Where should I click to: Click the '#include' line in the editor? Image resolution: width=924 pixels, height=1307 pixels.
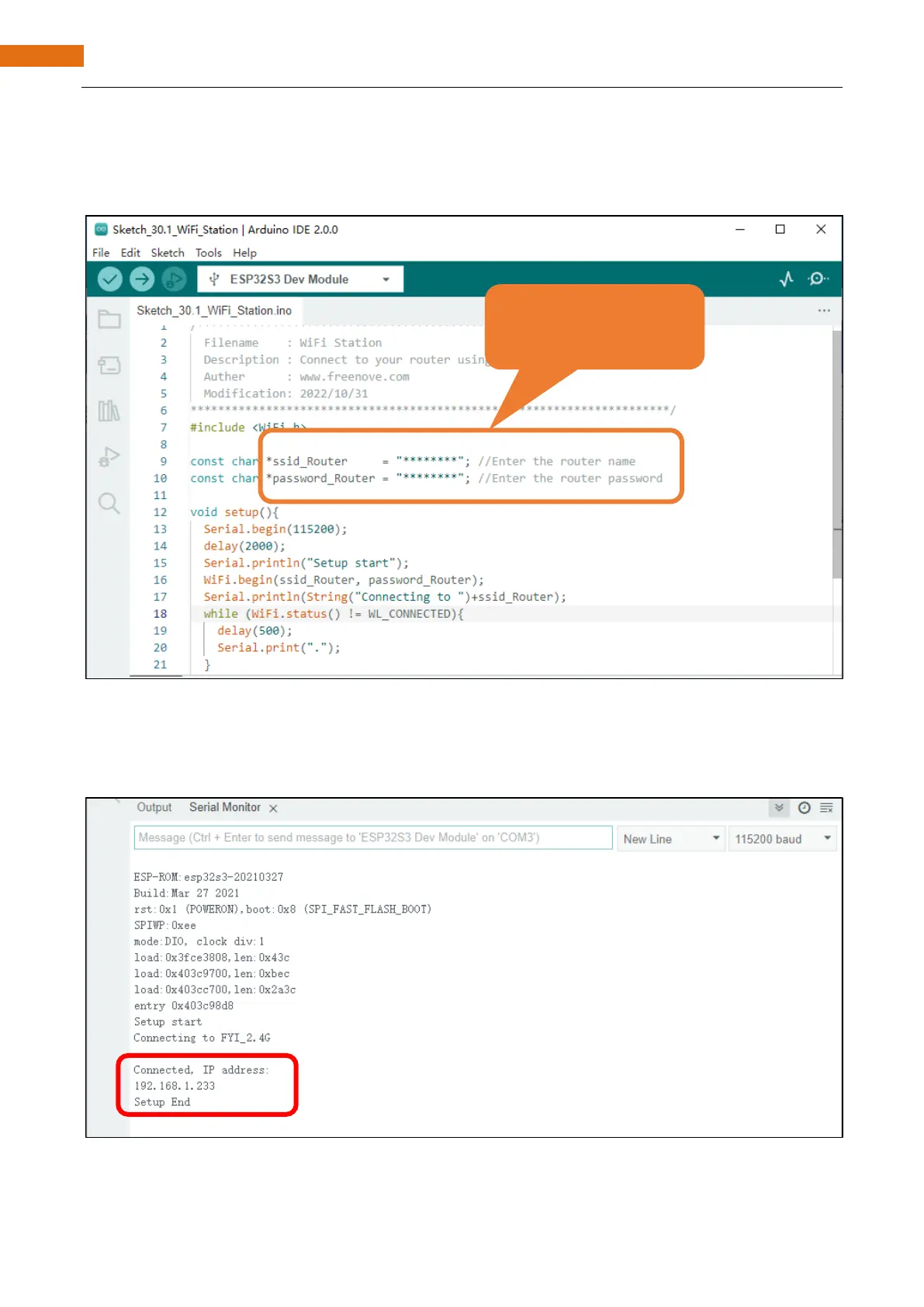point(248,428)
